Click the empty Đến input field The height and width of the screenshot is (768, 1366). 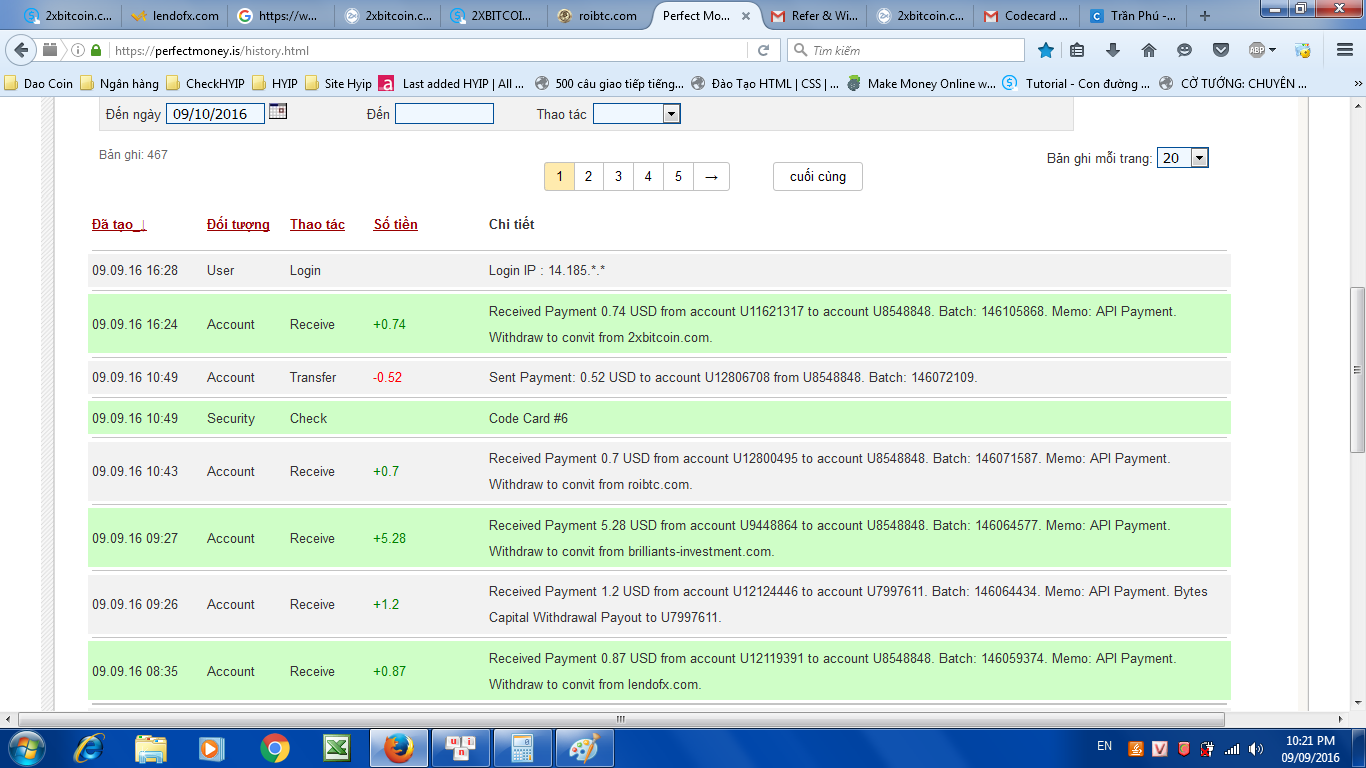point(444,114)
